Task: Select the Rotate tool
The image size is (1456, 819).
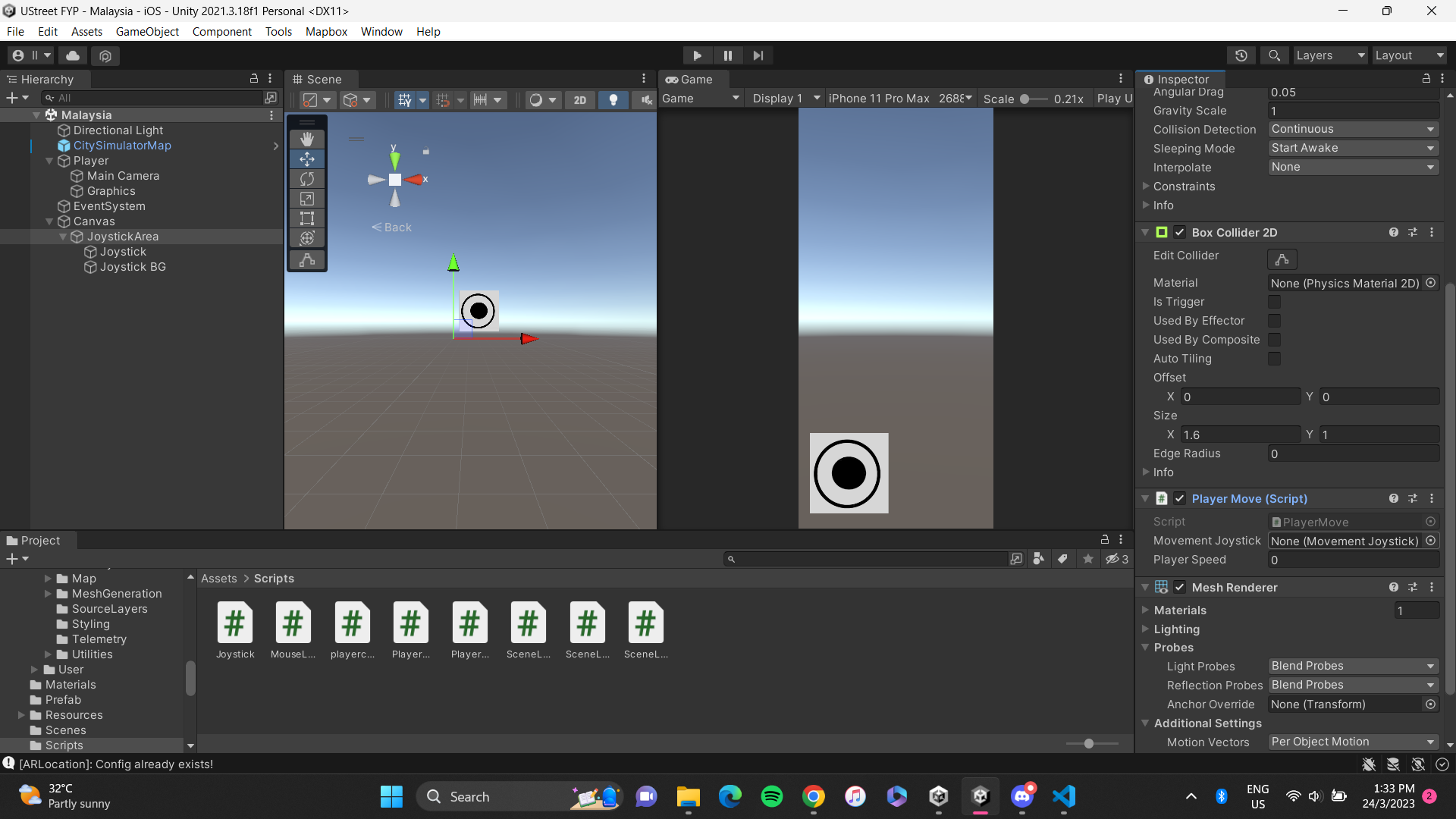Action: [x=306, y=178]
